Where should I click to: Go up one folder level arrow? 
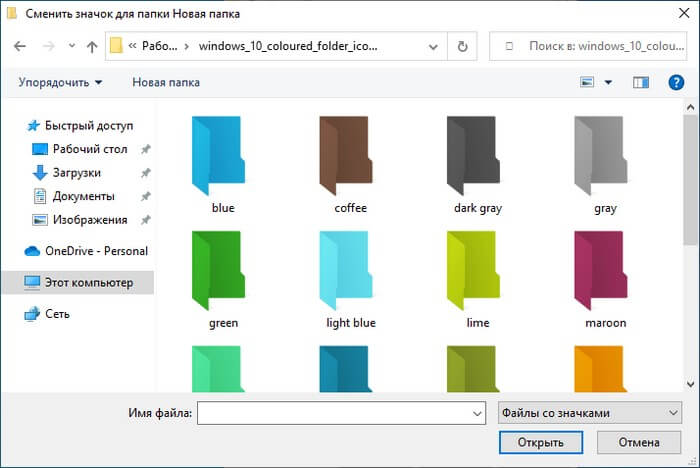[92, 46]
